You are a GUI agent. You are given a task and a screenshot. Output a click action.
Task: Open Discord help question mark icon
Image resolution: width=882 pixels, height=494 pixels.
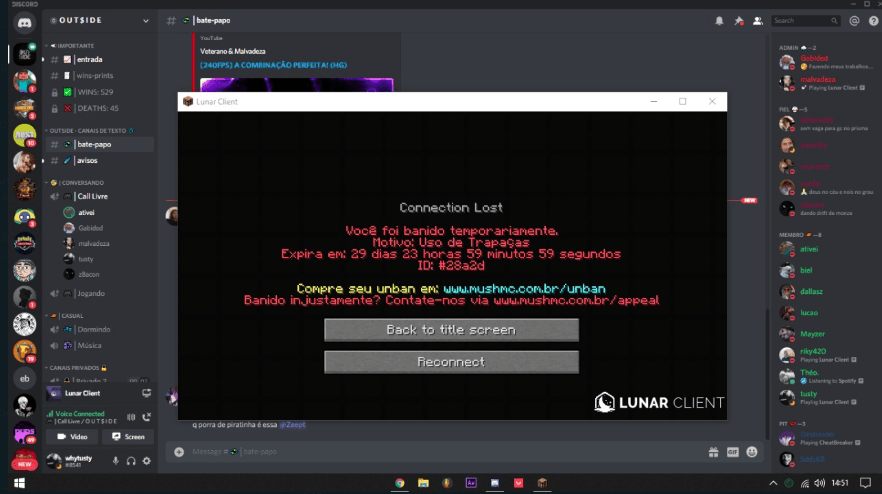pyautogui.click(x=873, y=21)
